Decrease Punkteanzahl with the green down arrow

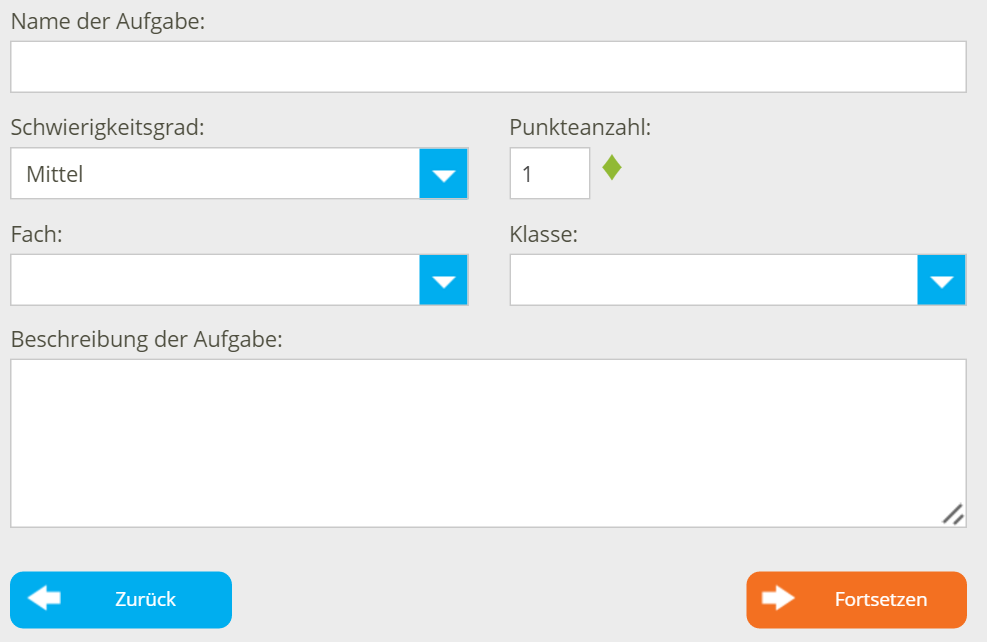(x=612, y=175)
